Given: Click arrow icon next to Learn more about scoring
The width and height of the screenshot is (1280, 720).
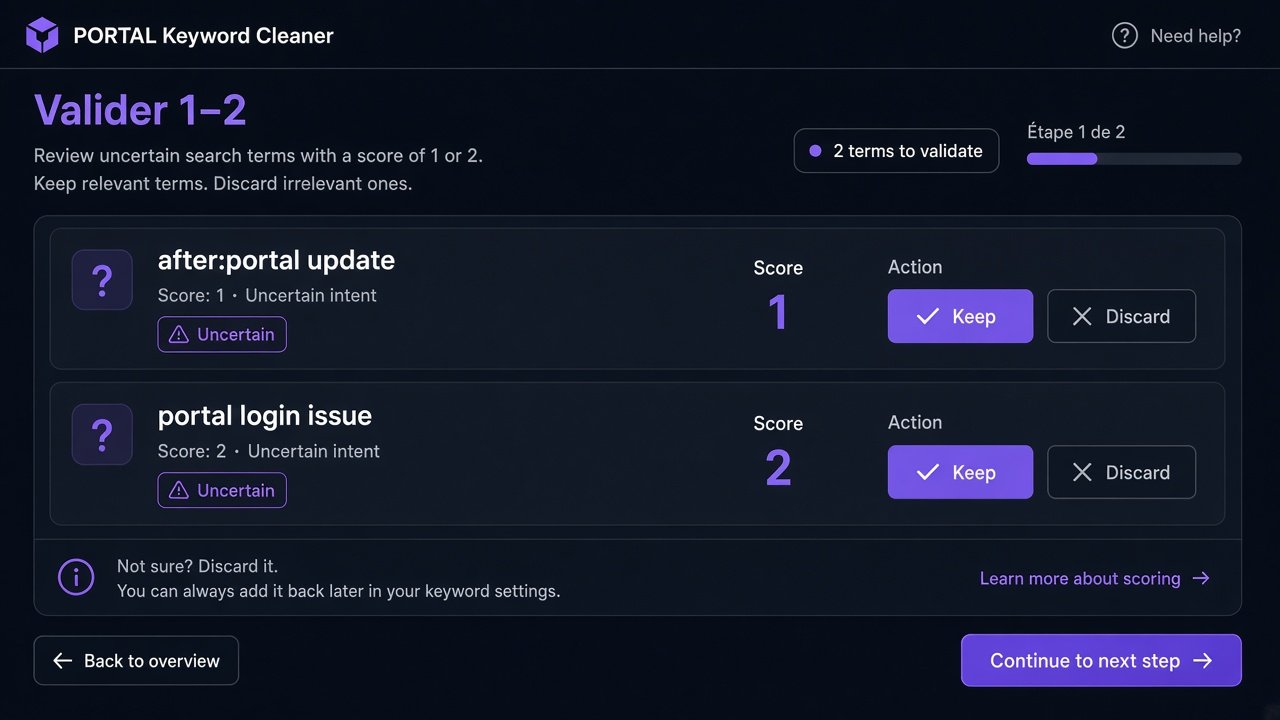Looking at the screenshot, I should pyautogui.click(x=1201, y=578).
